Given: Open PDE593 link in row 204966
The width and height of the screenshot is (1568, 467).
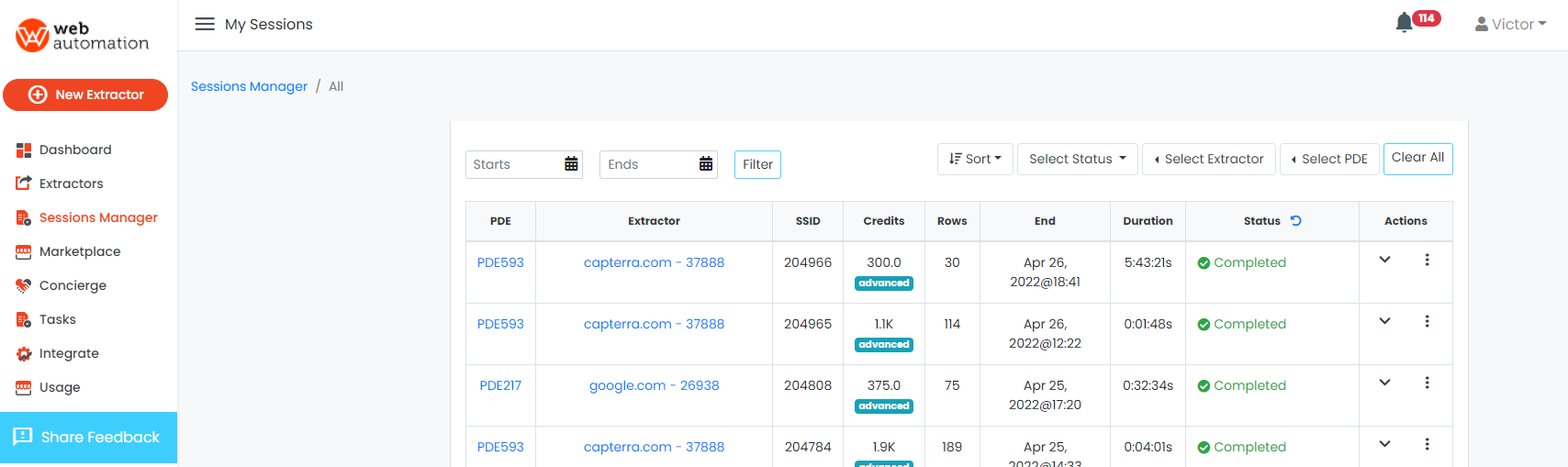Looking at the screenshot, I should (x=500, y=262).
